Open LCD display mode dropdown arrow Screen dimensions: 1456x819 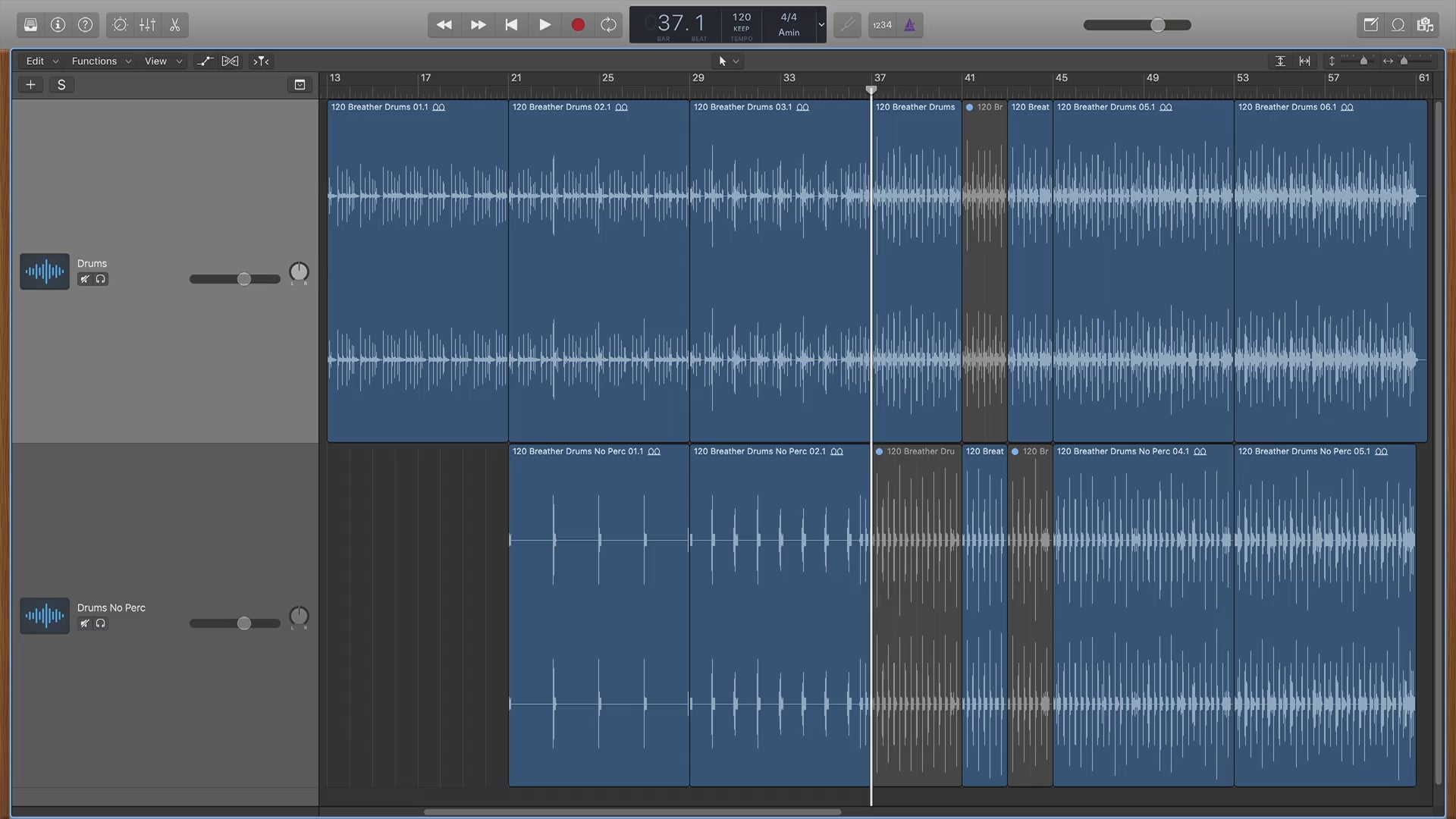(821, 25)
